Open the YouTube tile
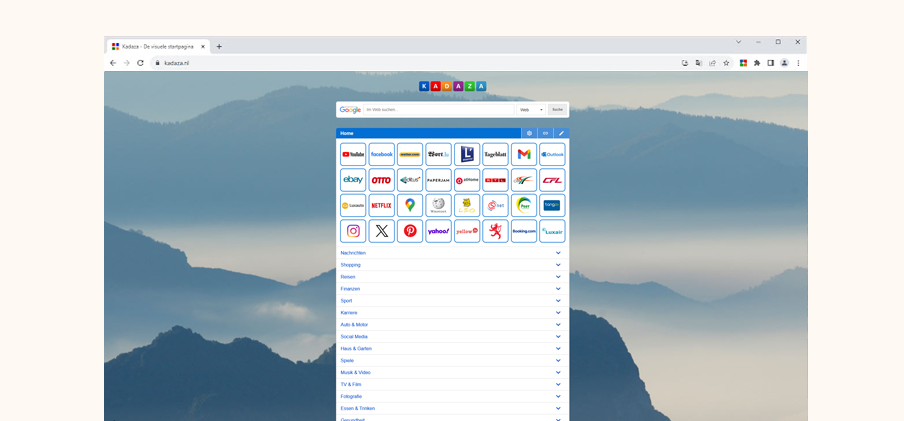Screen dimensions: 904x421 tap(353, 155)
